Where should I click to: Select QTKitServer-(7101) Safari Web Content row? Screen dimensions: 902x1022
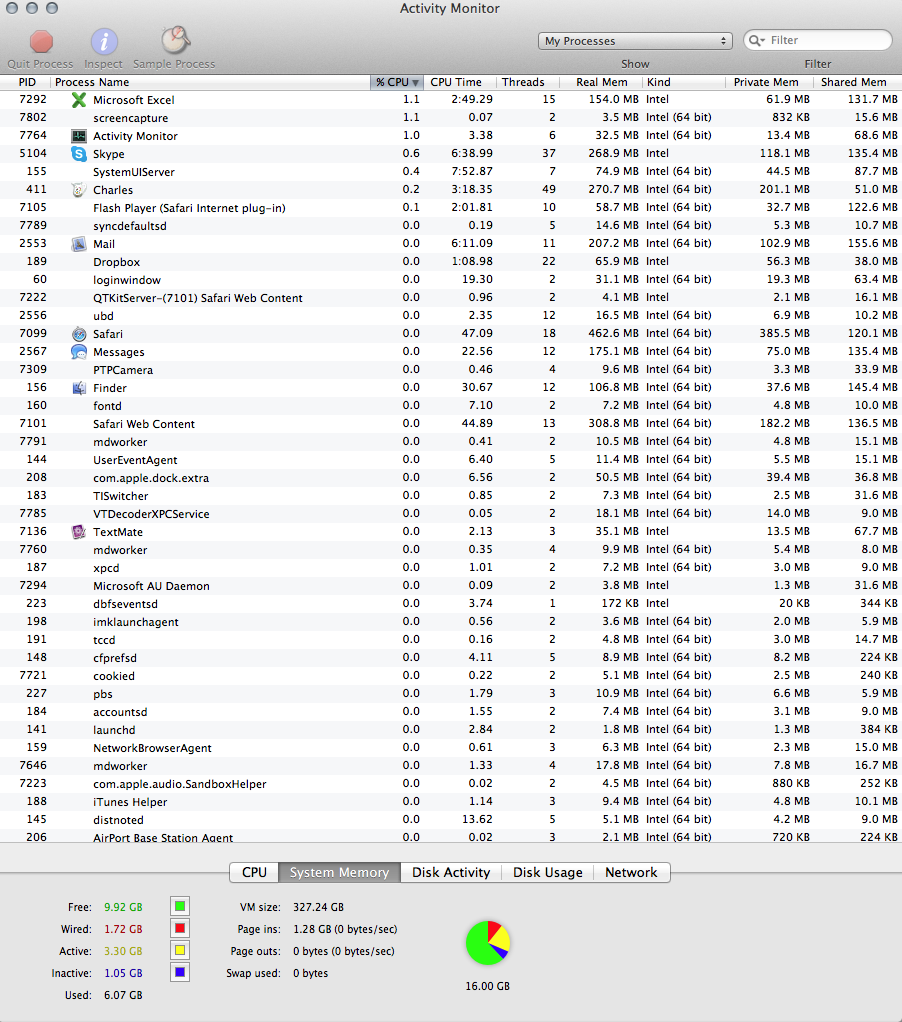pyautogui.click(x=451, y=298)
